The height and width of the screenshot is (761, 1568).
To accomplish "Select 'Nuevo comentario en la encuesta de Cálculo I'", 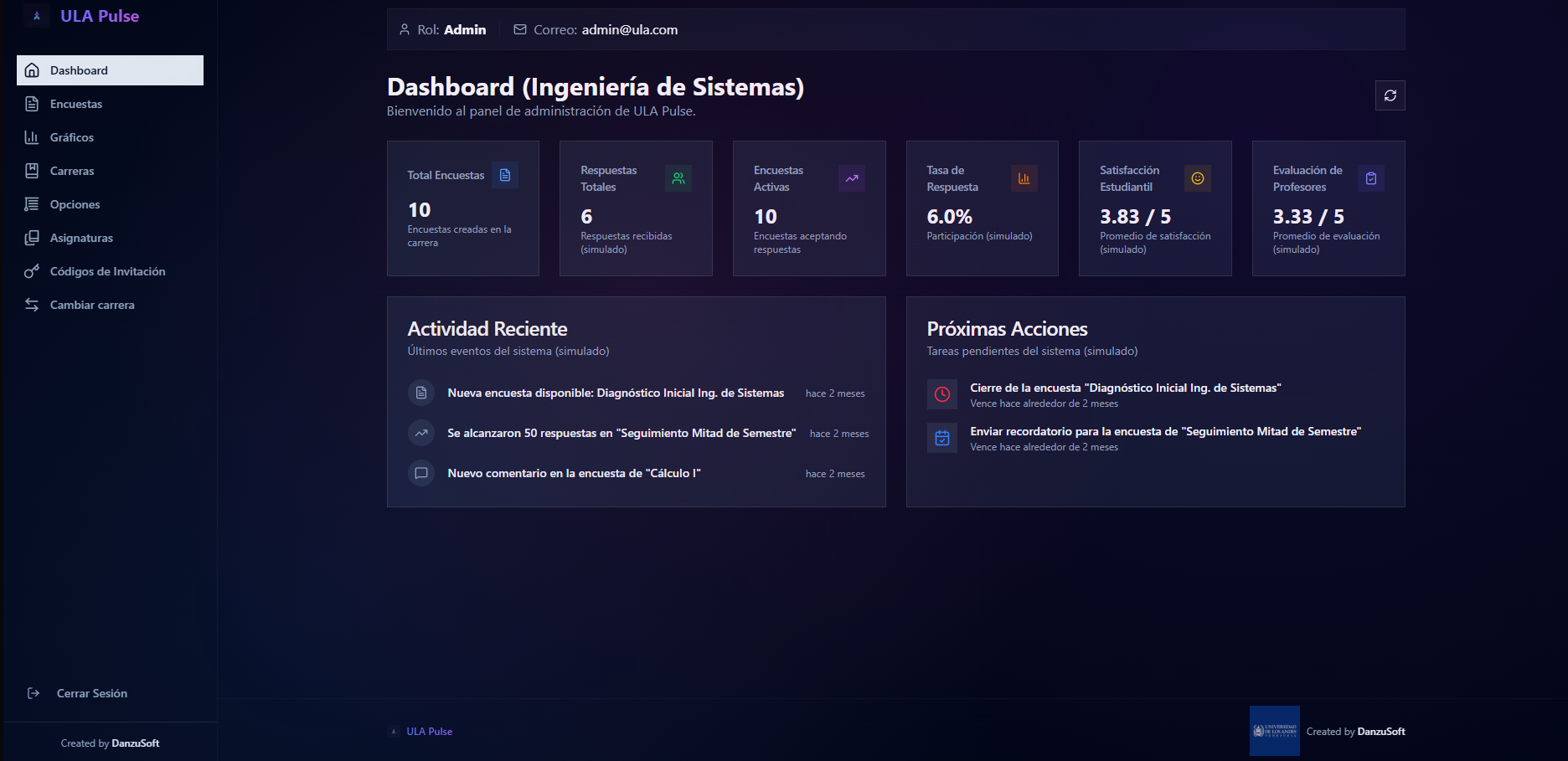I will pyautogui.click(x=574, y=473).
